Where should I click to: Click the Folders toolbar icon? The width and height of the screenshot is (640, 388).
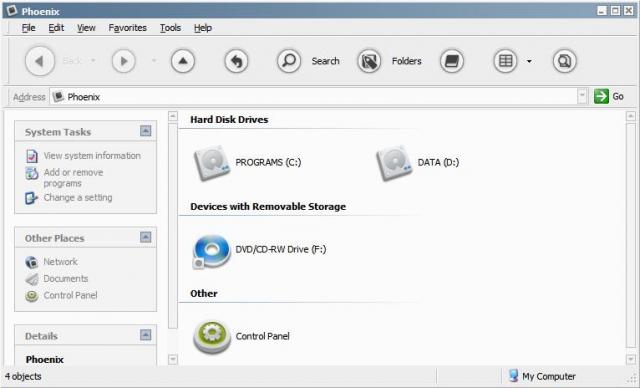369,61
